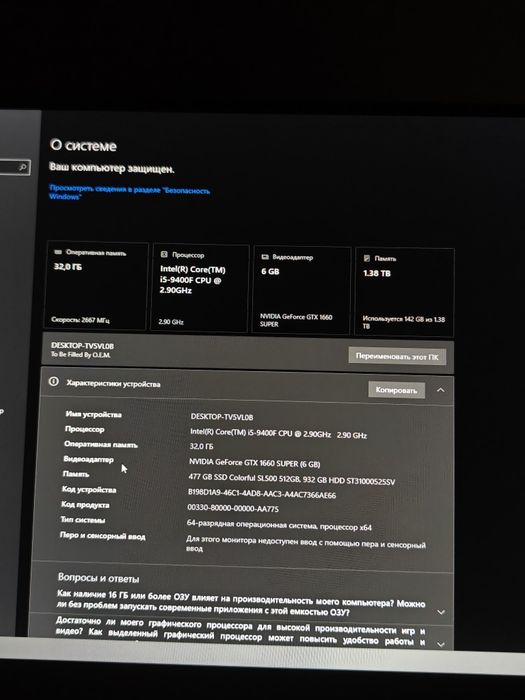Click the Видеоадаптер label in specs list

point(88,459)
